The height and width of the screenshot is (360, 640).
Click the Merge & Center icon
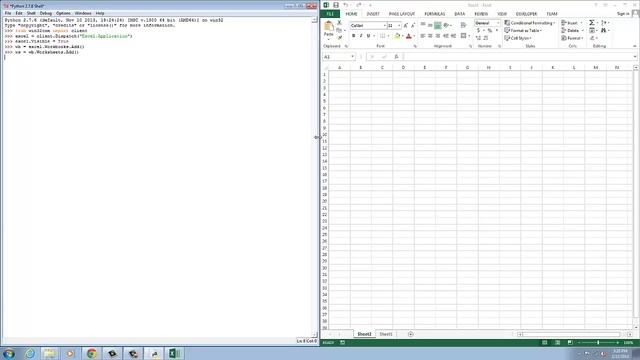coord(464,36)
